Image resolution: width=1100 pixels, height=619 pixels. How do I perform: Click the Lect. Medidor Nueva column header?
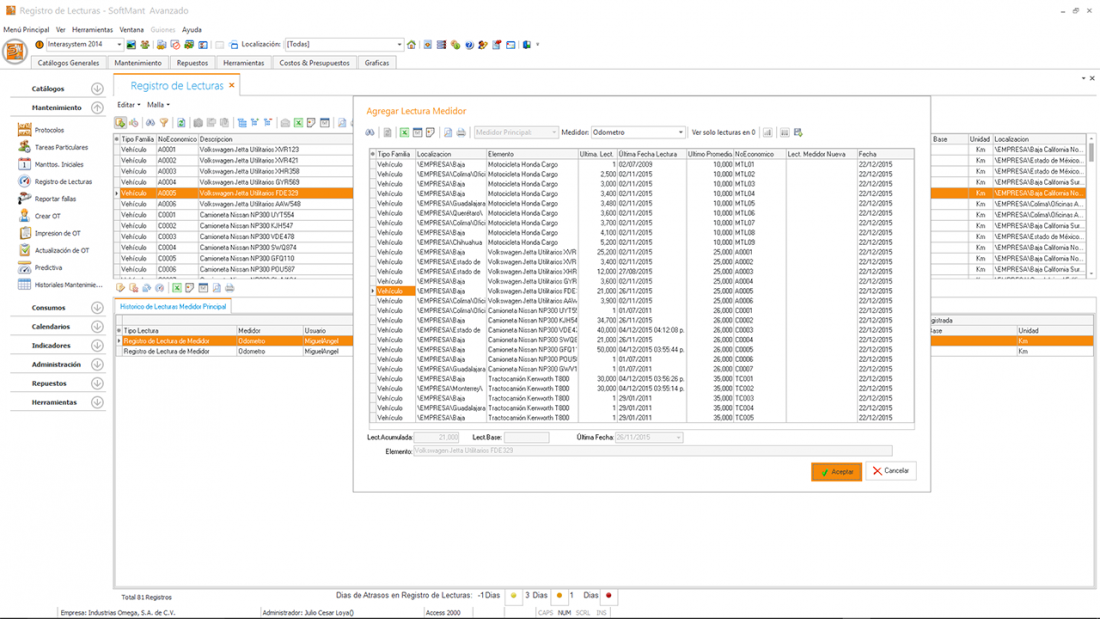click(x=820, y=154)
